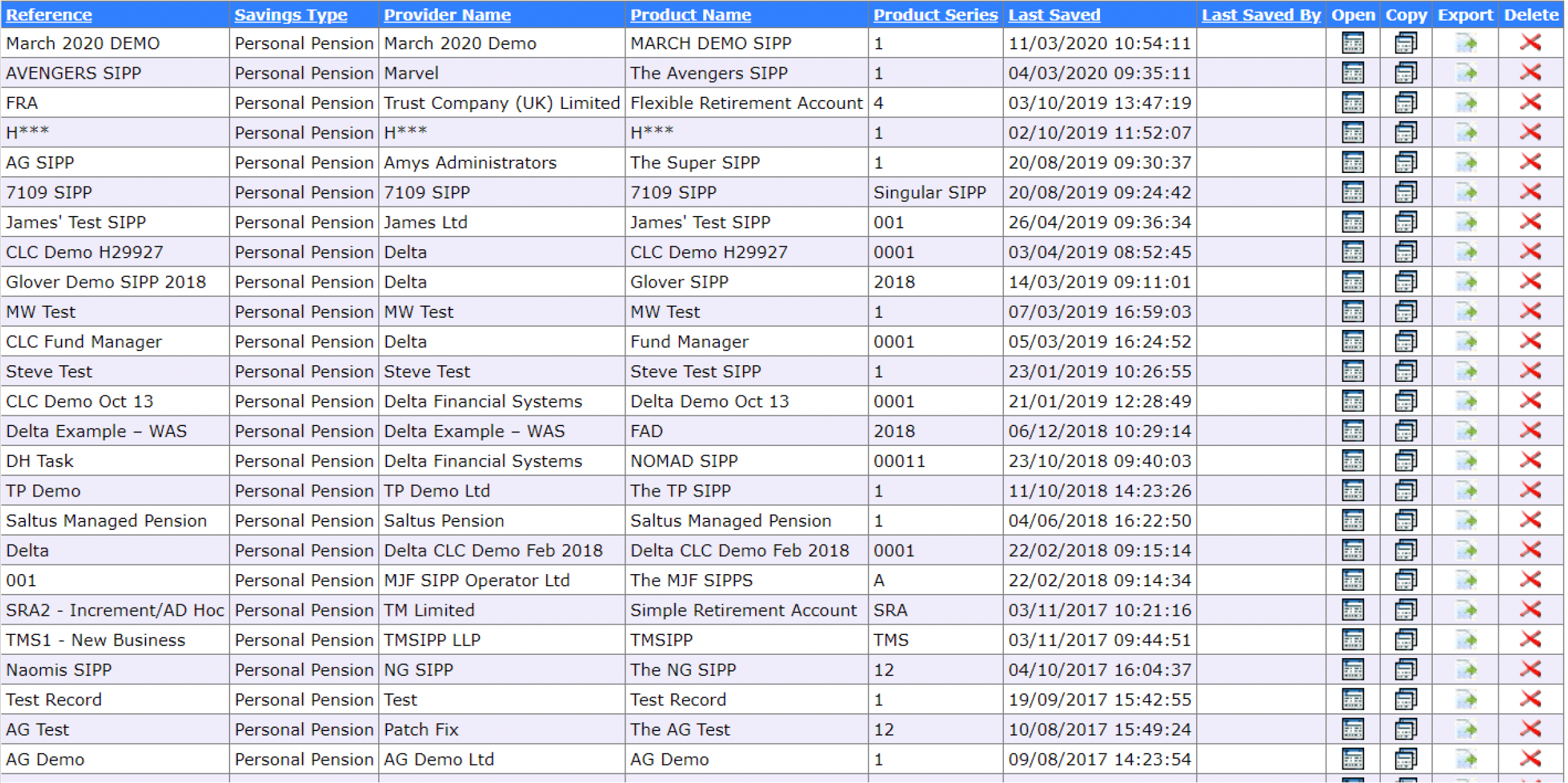Copy the MW Test record
1568x783 pixels.
point(1405,311)
